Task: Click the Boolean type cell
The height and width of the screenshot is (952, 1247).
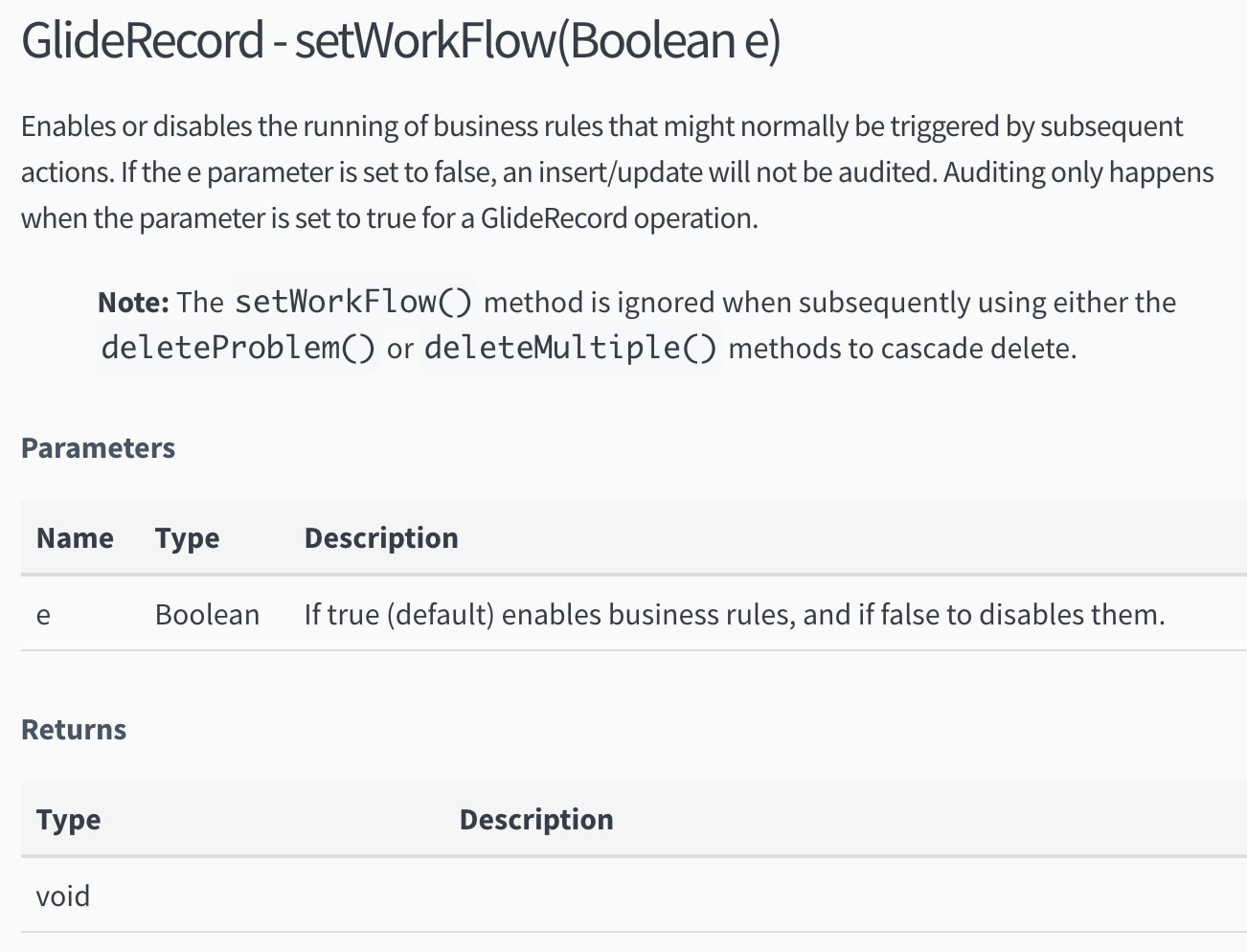Action: click(207, 615)
